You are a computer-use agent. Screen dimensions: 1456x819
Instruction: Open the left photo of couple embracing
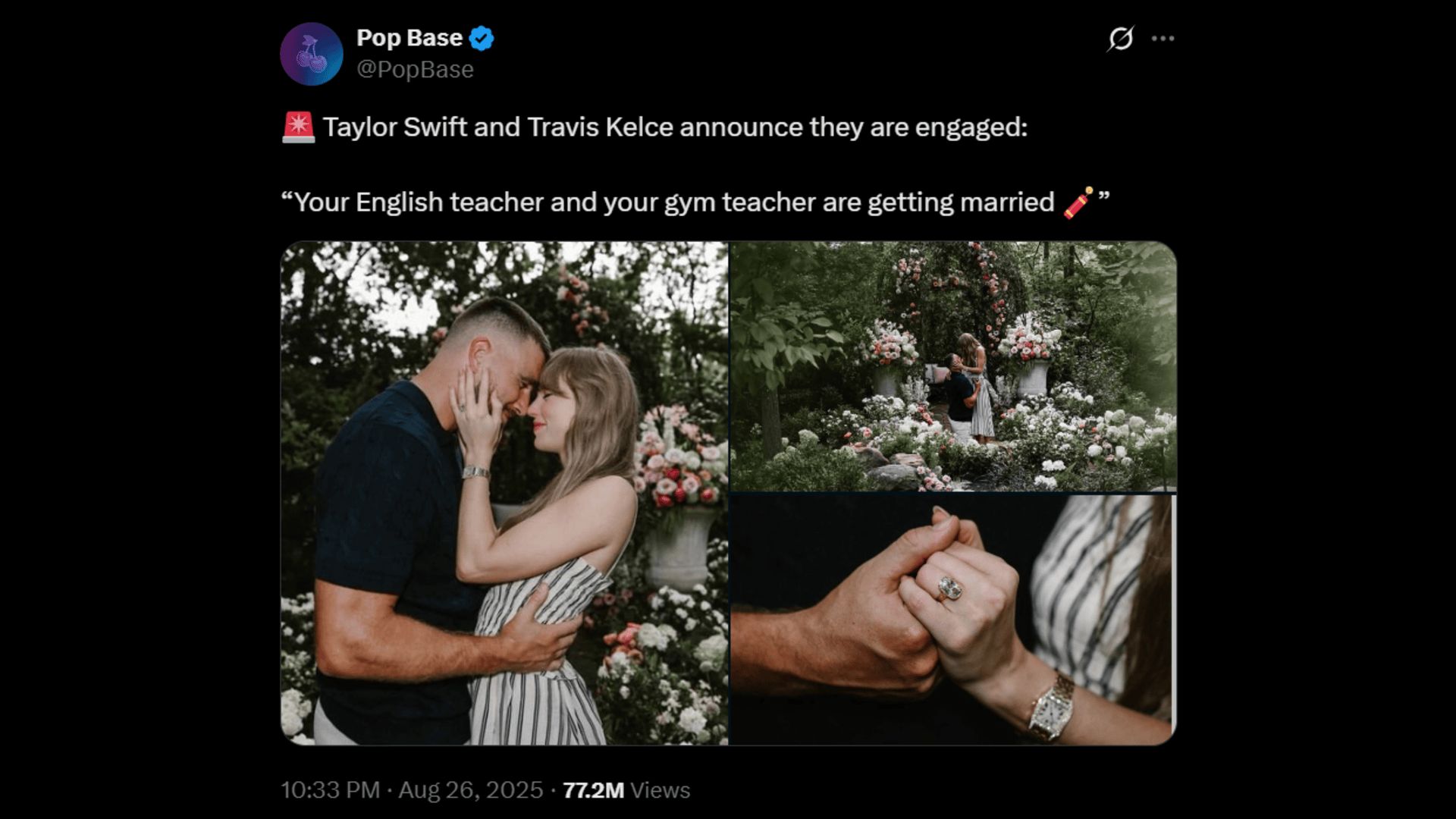point(504,493)
